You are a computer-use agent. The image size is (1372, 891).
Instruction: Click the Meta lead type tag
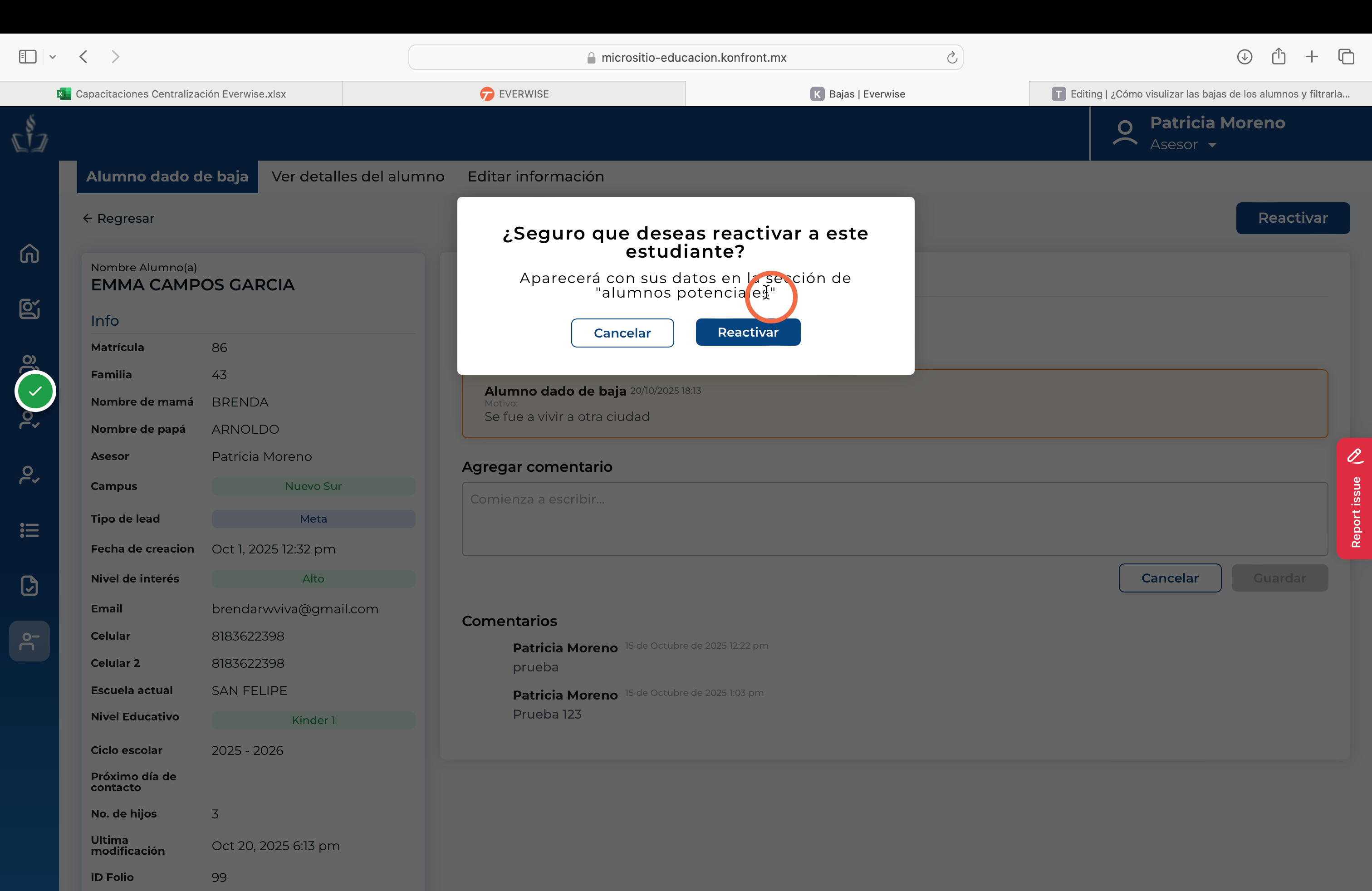(313, 519)
